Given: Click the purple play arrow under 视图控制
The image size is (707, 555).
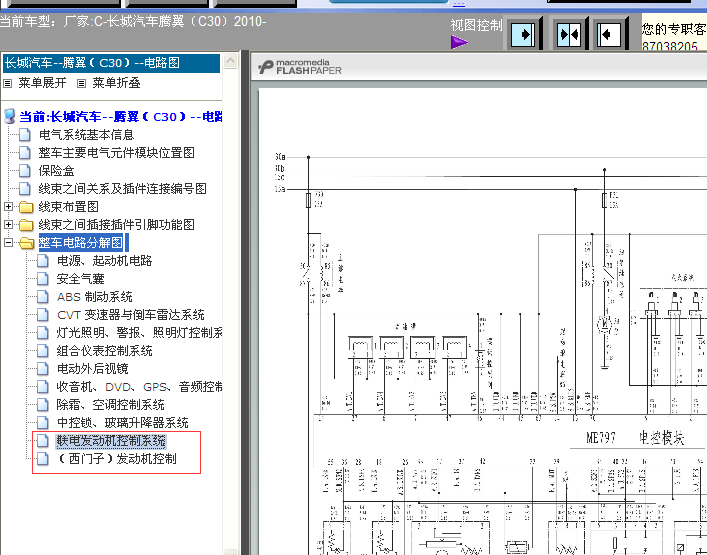Looking at the screenshot, I should click(459, 42).
